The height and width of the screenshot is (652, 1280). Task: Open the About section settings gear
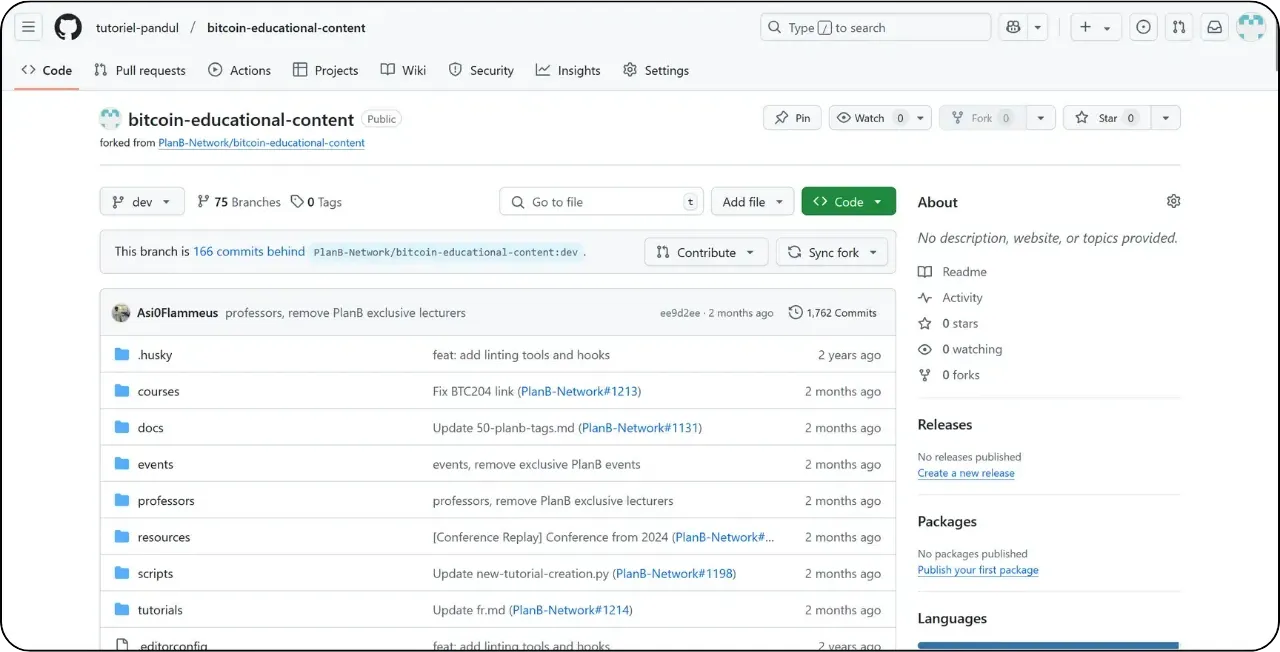click(1173, 201)
